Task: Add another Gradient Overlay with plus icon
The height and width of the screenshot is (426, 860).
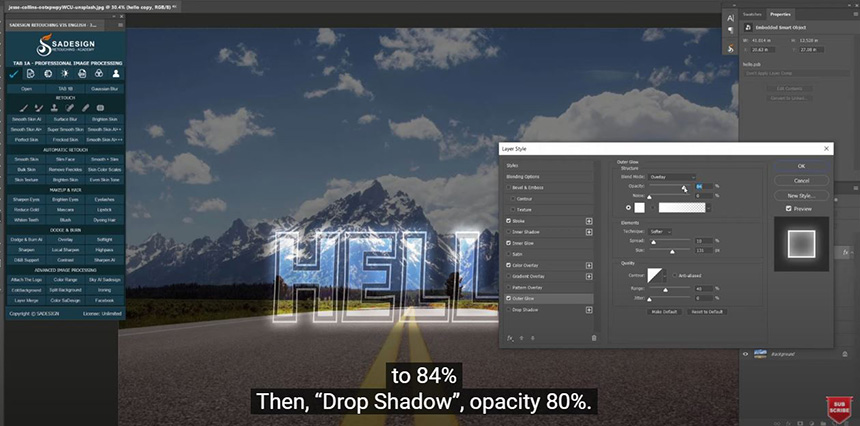Action: (589, 276)
